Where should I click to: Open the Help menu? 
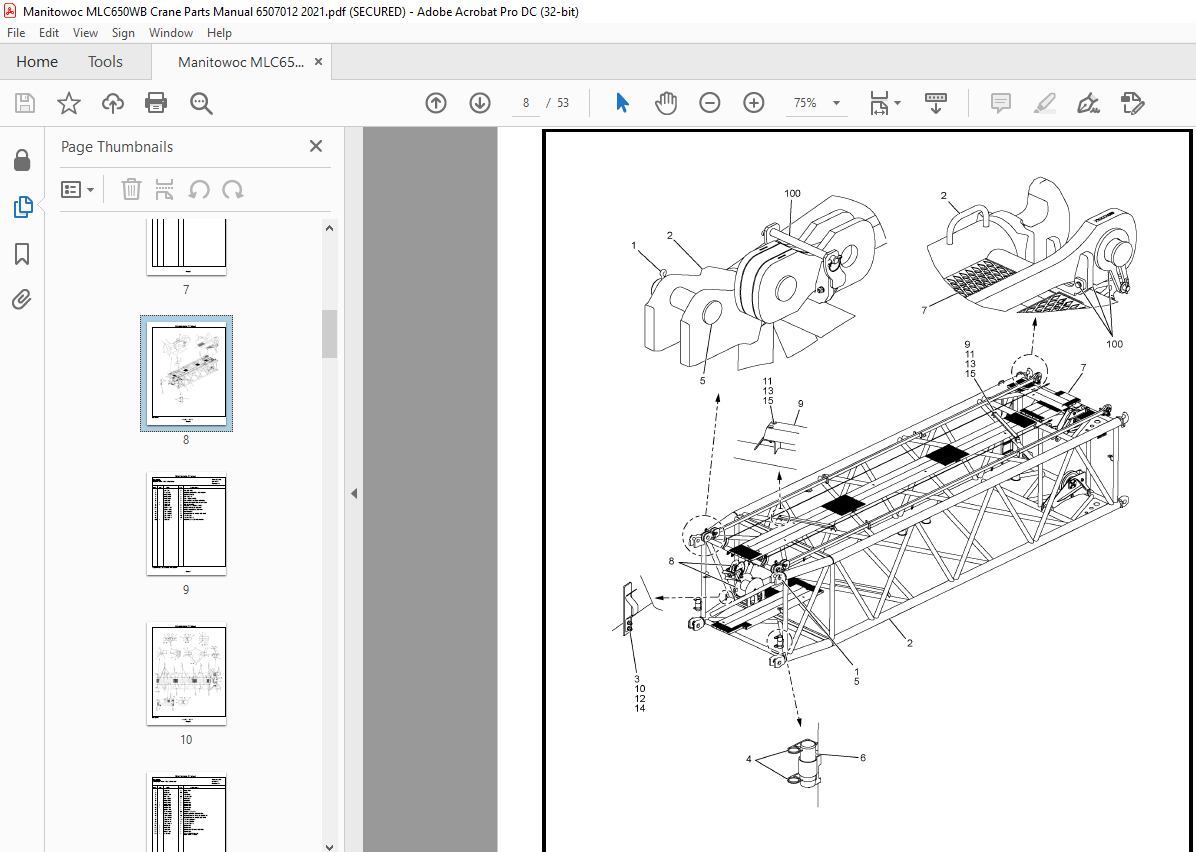(x=220, y=33)
